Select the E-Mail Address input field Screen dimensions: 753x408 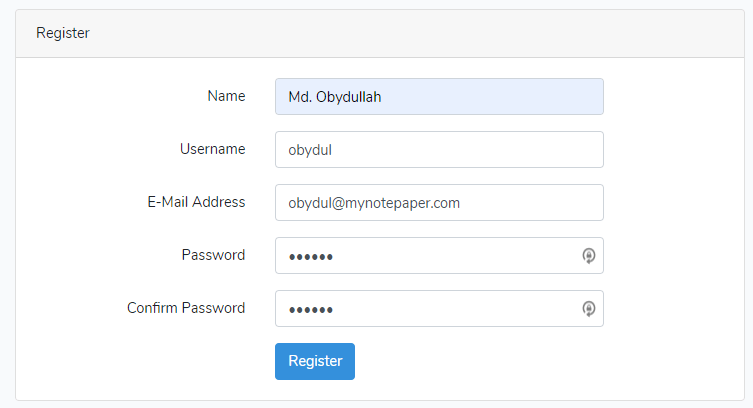pyautogui.click(x=439, y=203)
